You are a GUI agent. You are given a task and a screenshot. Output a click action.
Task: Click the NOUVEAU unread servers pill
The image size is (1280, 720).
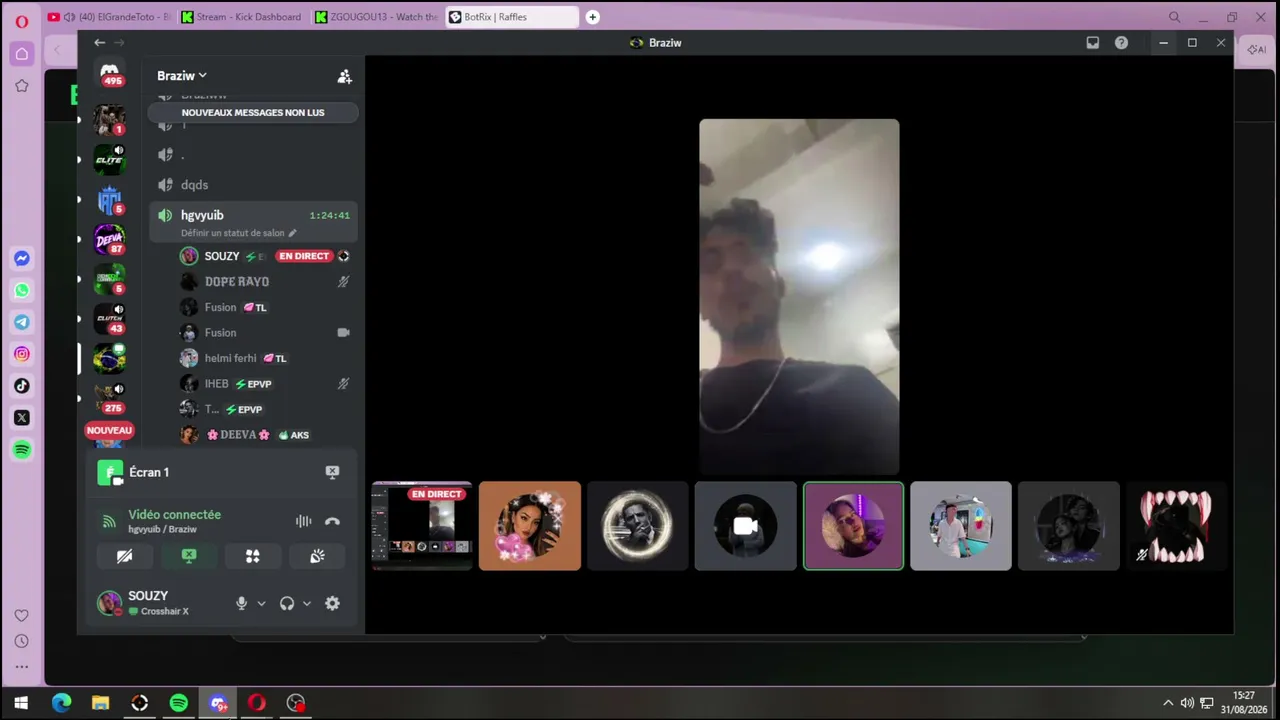109,430
